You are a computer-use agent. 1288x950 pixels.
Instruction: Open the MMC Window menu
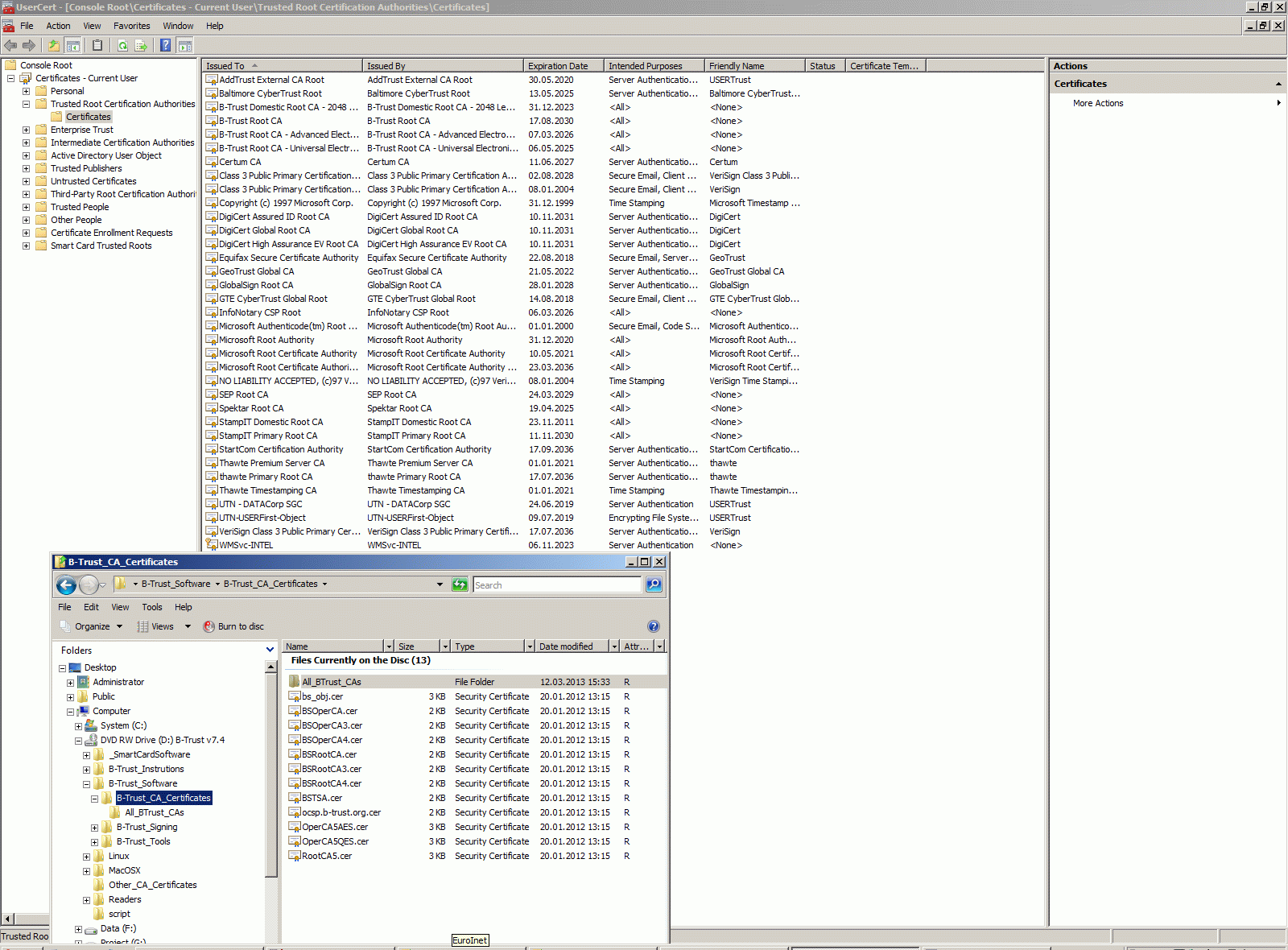(x=178, y=26)
